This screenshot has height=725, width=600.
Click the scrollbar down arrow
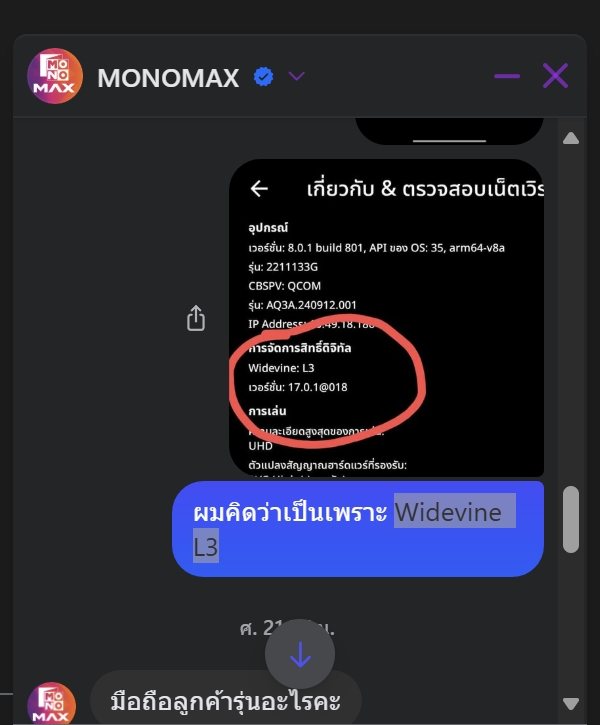tap(571, 704)
